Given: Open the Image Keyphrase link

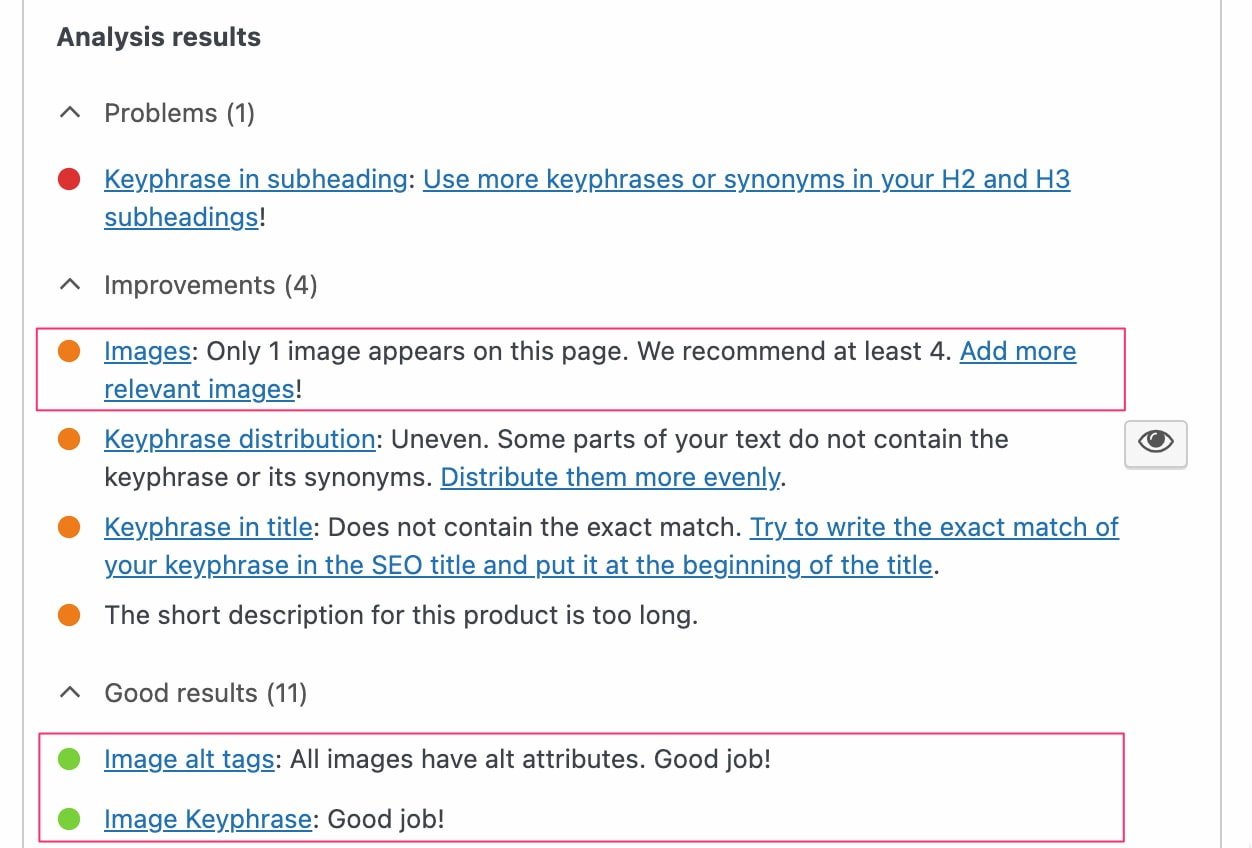Looking at the screenshot, I should pos(207,820).
